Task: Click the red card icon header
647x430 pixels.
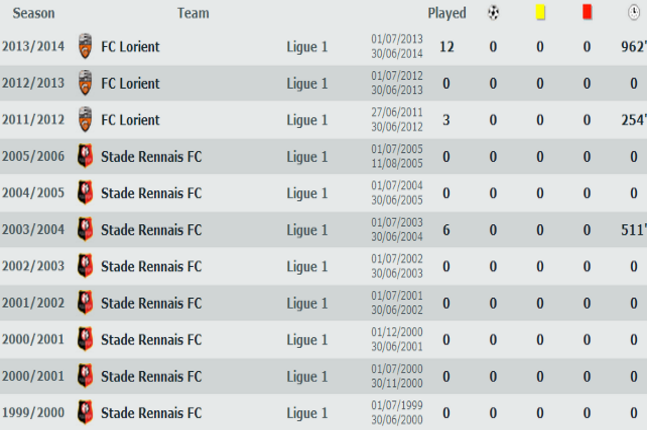Action: coord(587,12)
